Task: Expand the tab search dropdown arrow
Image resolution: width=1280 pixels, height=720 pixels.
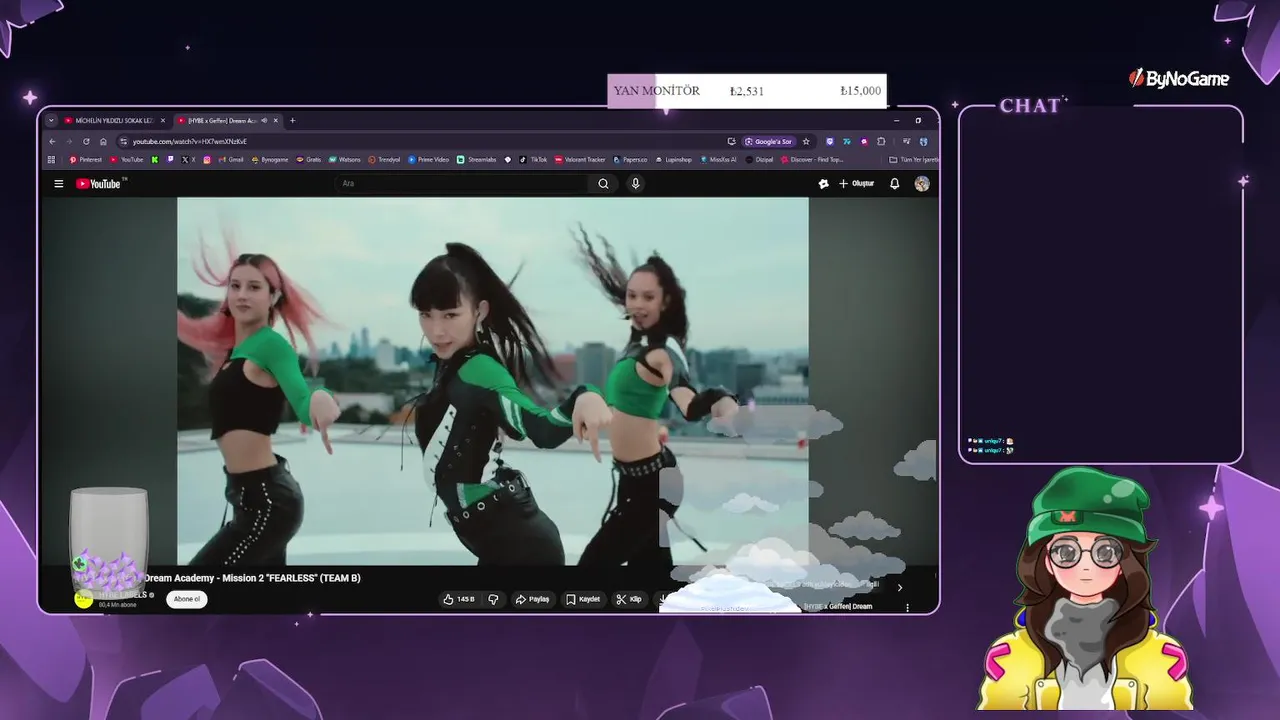Action: 51,121
